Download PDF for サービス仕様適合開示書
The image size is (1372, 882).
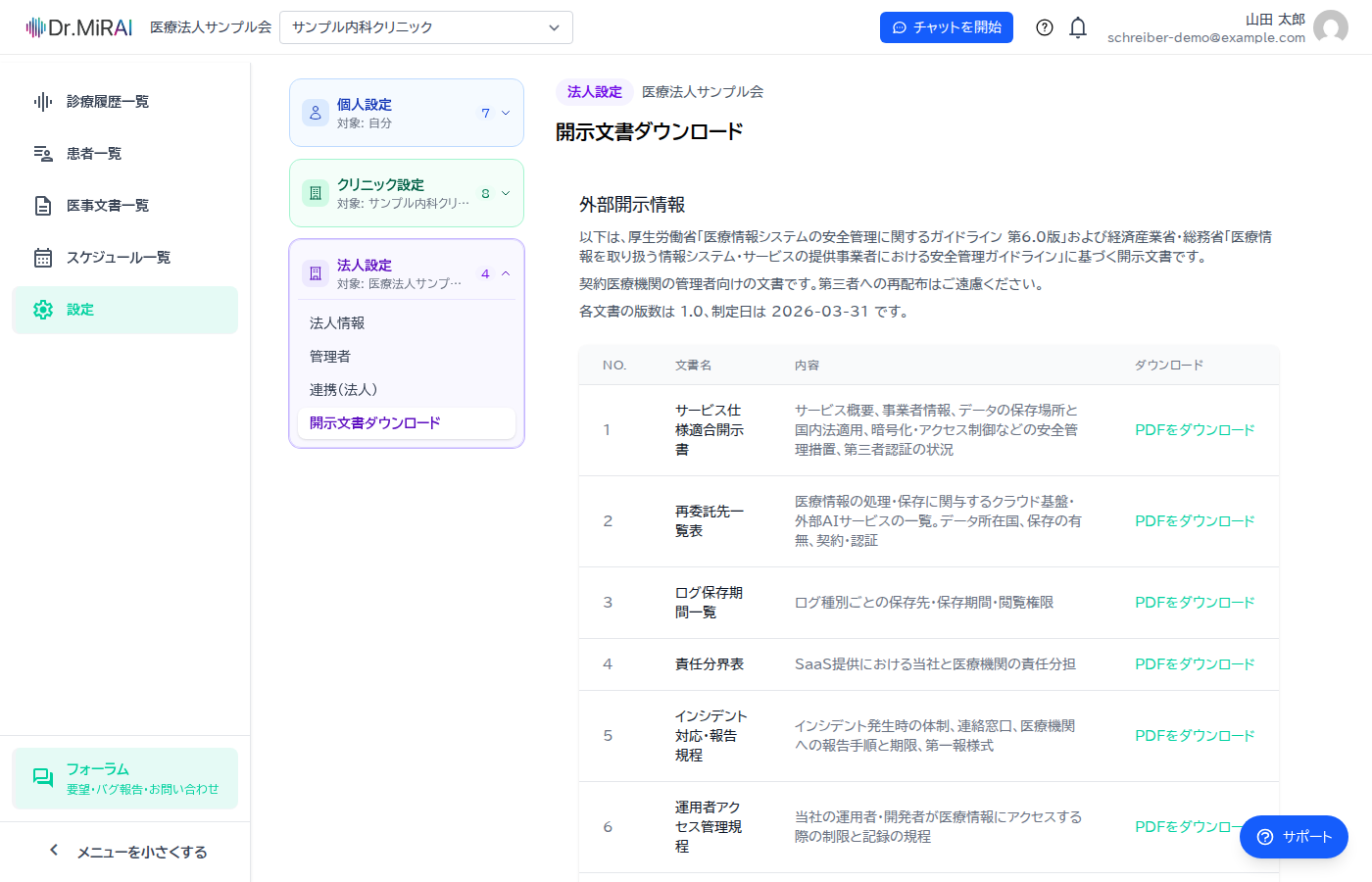click(1195, 430)
